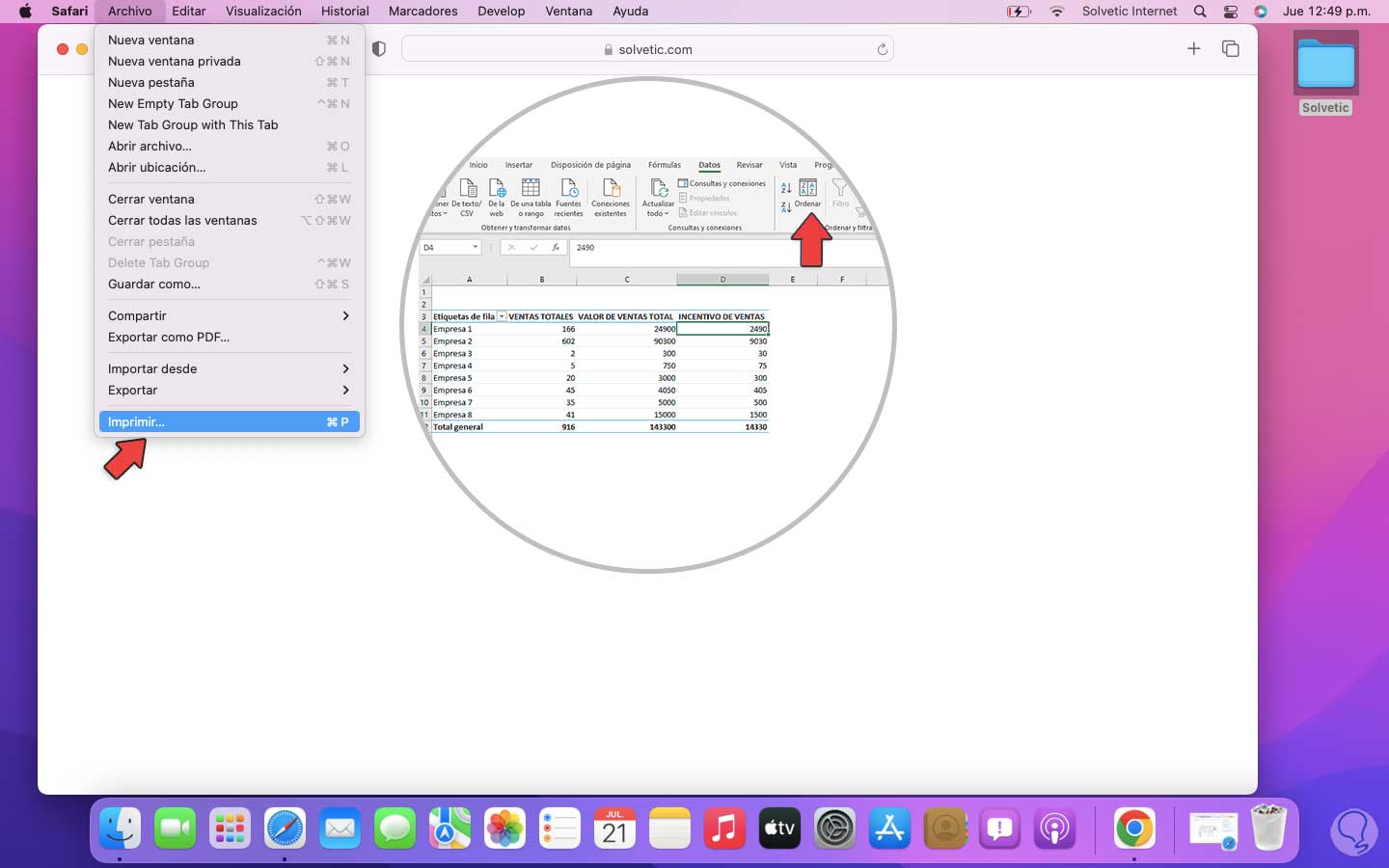Choose Exportar como PDF...
Image resolution: width=1389 pixels, height=868 pixels.
coord(230,337)
